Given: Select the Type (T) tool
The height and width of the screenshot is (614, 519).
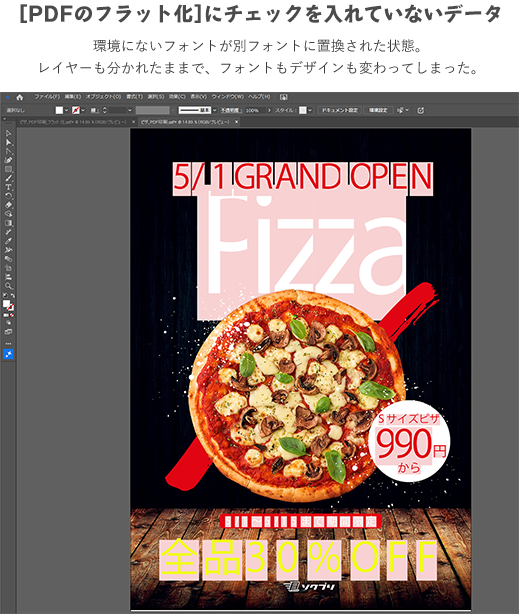Looking at the screenshot, I should point(8,187).
